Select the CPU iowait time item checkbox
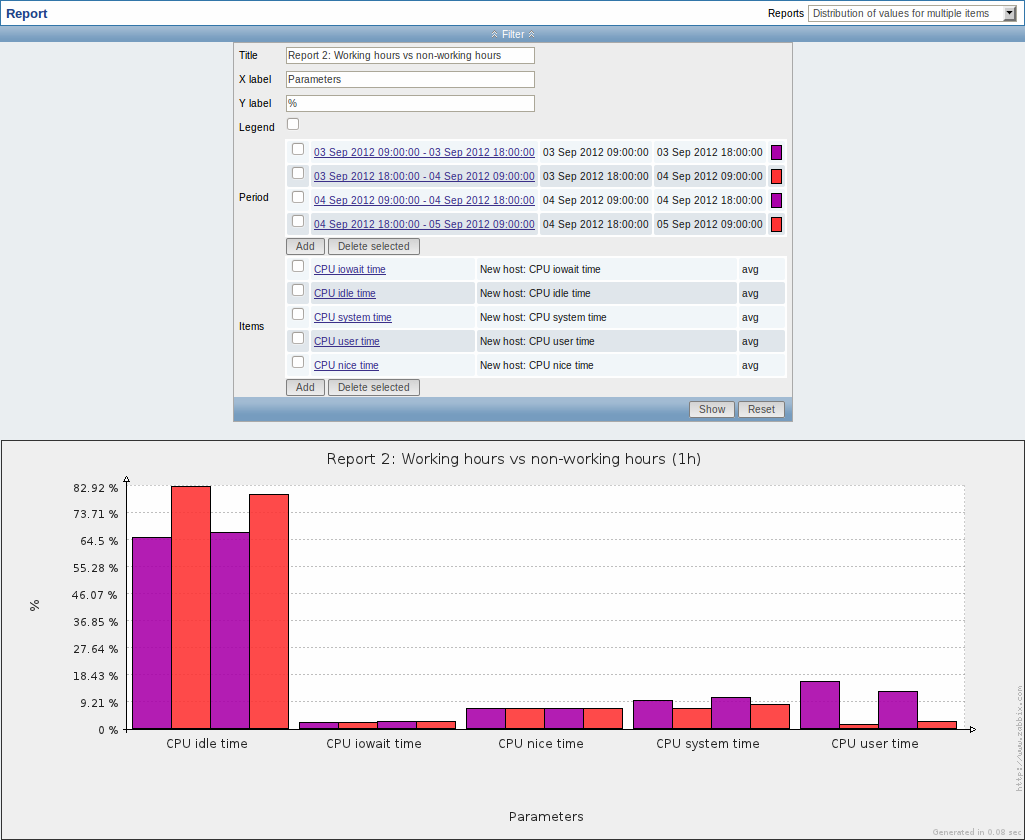Image resolution: width=1025 pixels, height=840 pixels. pyautogui.click(x=298, y=266)
